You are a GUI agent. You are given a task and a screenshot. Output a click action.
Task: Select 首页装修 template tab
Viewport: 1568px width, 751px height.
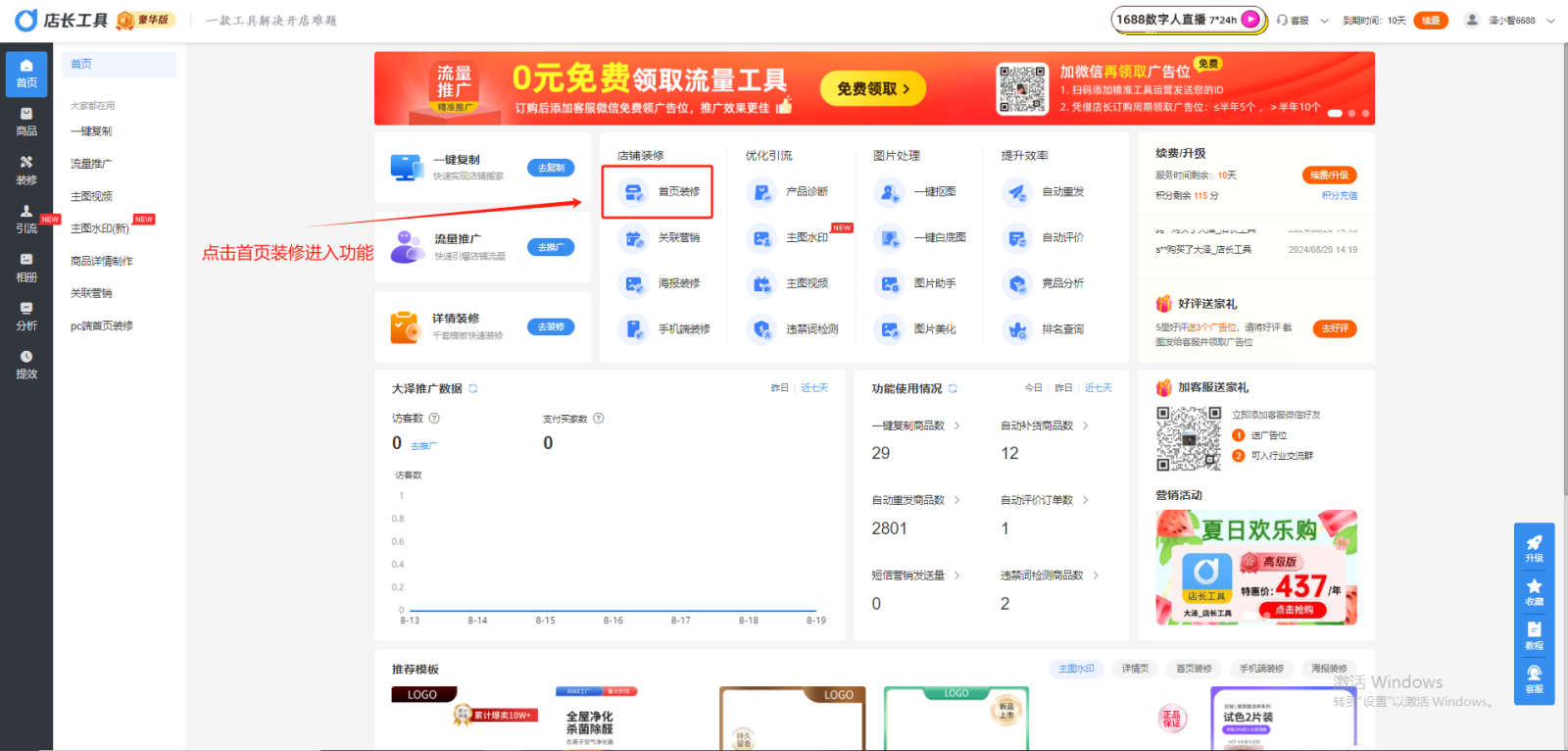(x=1194, y=669)
